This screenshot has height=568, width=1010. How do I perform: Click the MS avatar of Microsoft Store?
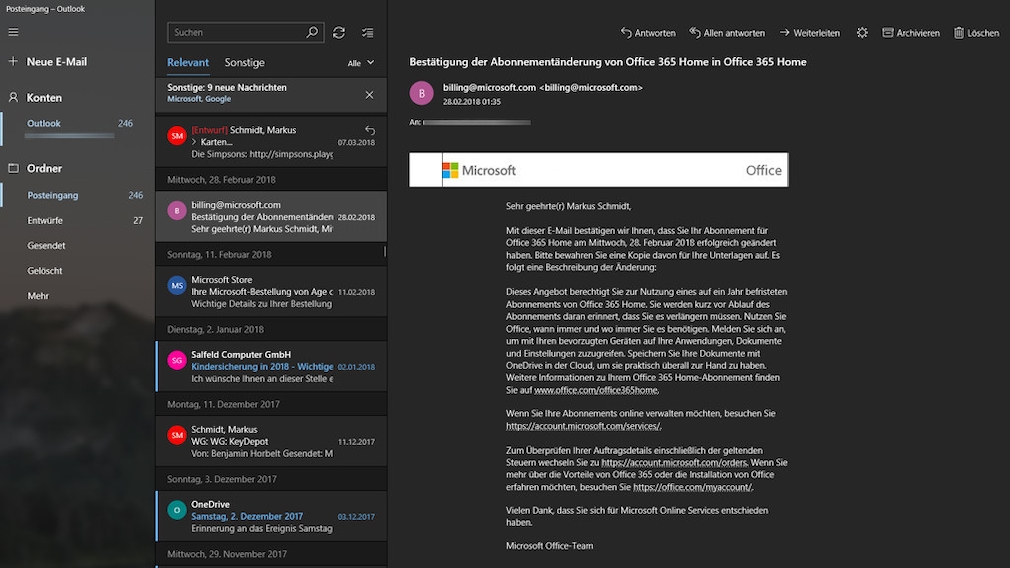click(176, 285)
